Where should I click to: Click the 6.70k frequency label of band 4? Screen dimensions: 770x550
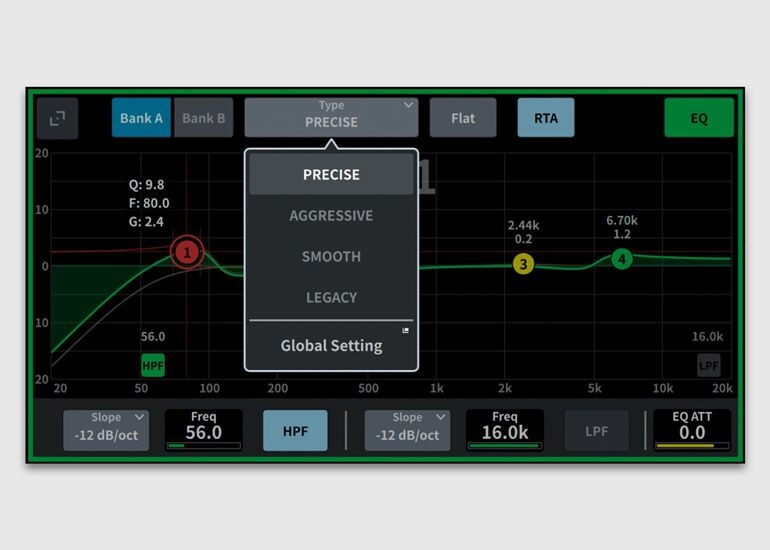click(x=622, y=220)
